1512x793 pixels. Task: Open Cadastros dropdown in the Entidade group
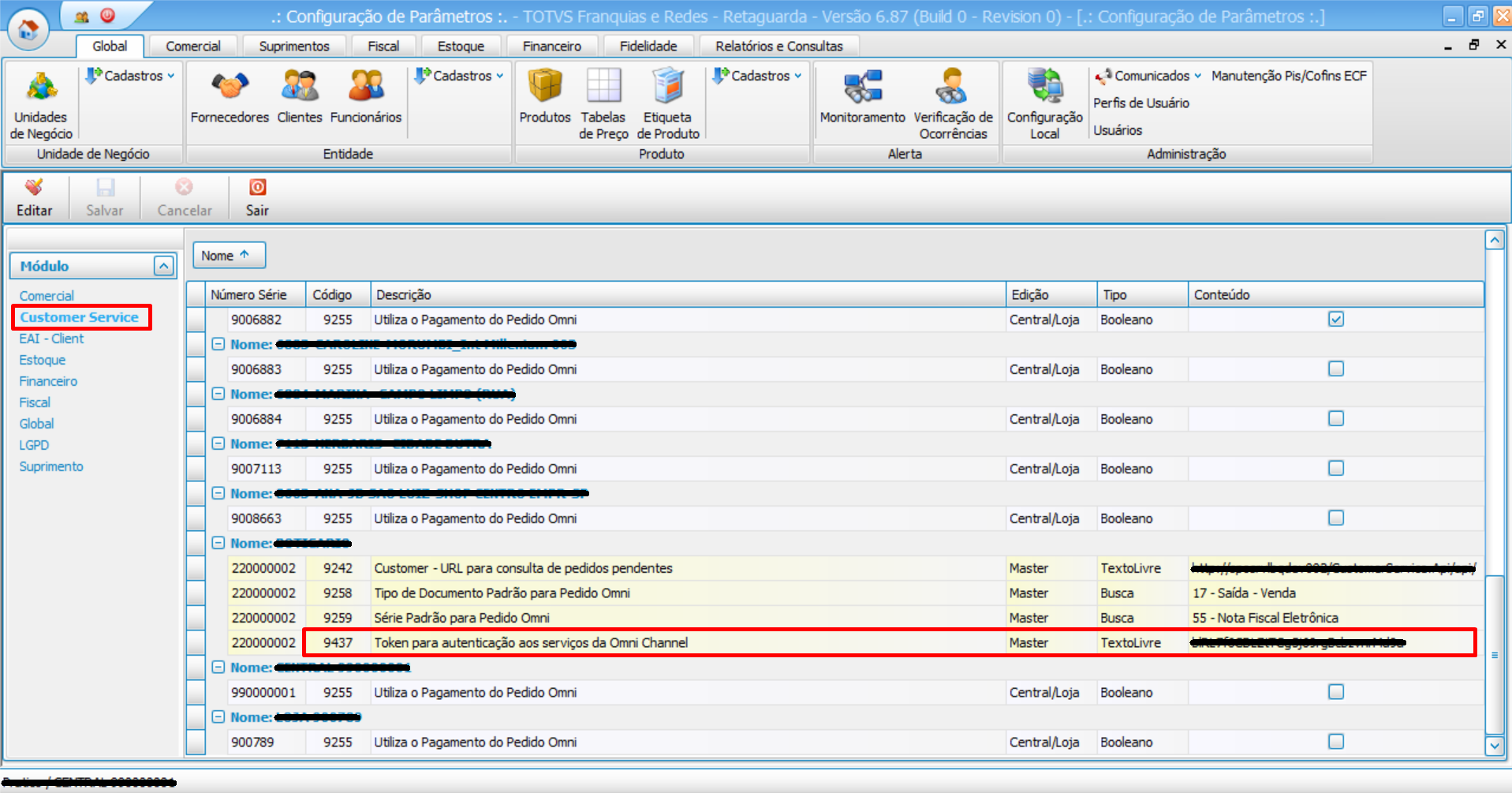(459, 76)
